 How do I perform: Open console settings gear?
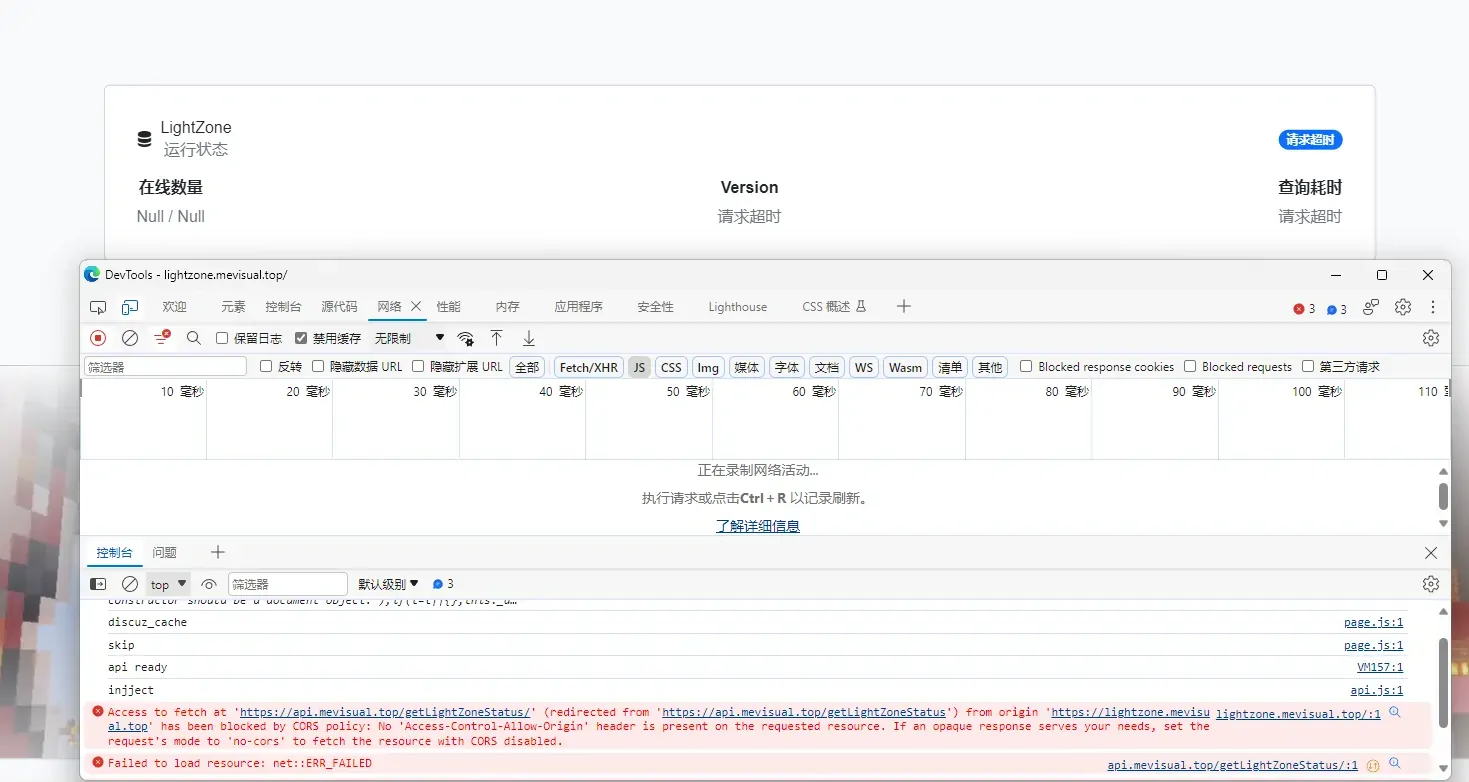[x=1431, y=584]
